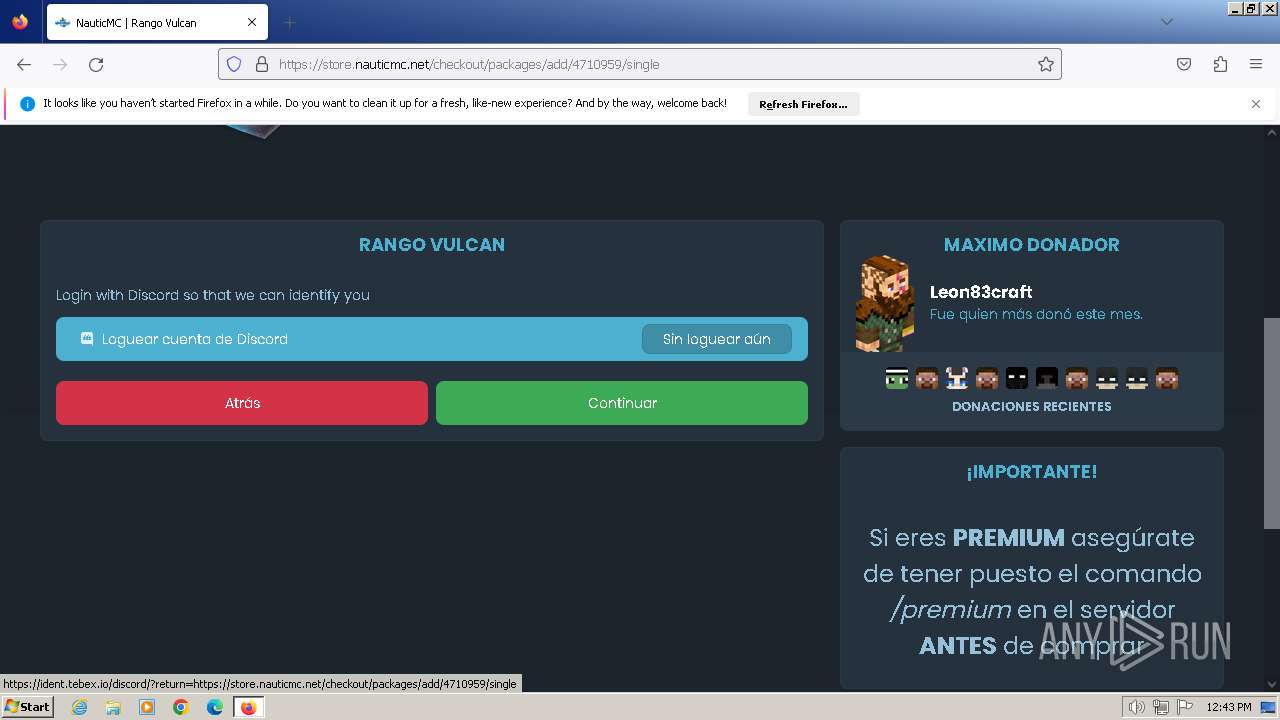The width and height of the screenshot is (1280, 720).
Task: Go back with the browser back arrow
Action: point(24,64)
